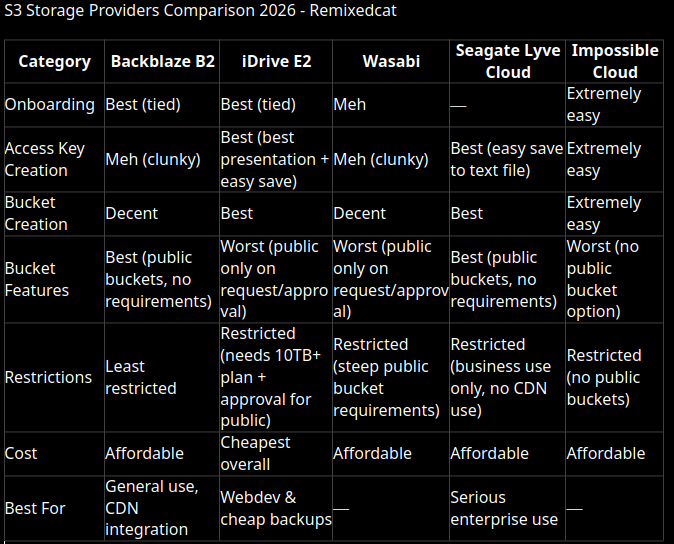Select the Onboarding row label
The height and width of the screenshot is (544, 674).
pyautogui.click(x=49, y=104)
